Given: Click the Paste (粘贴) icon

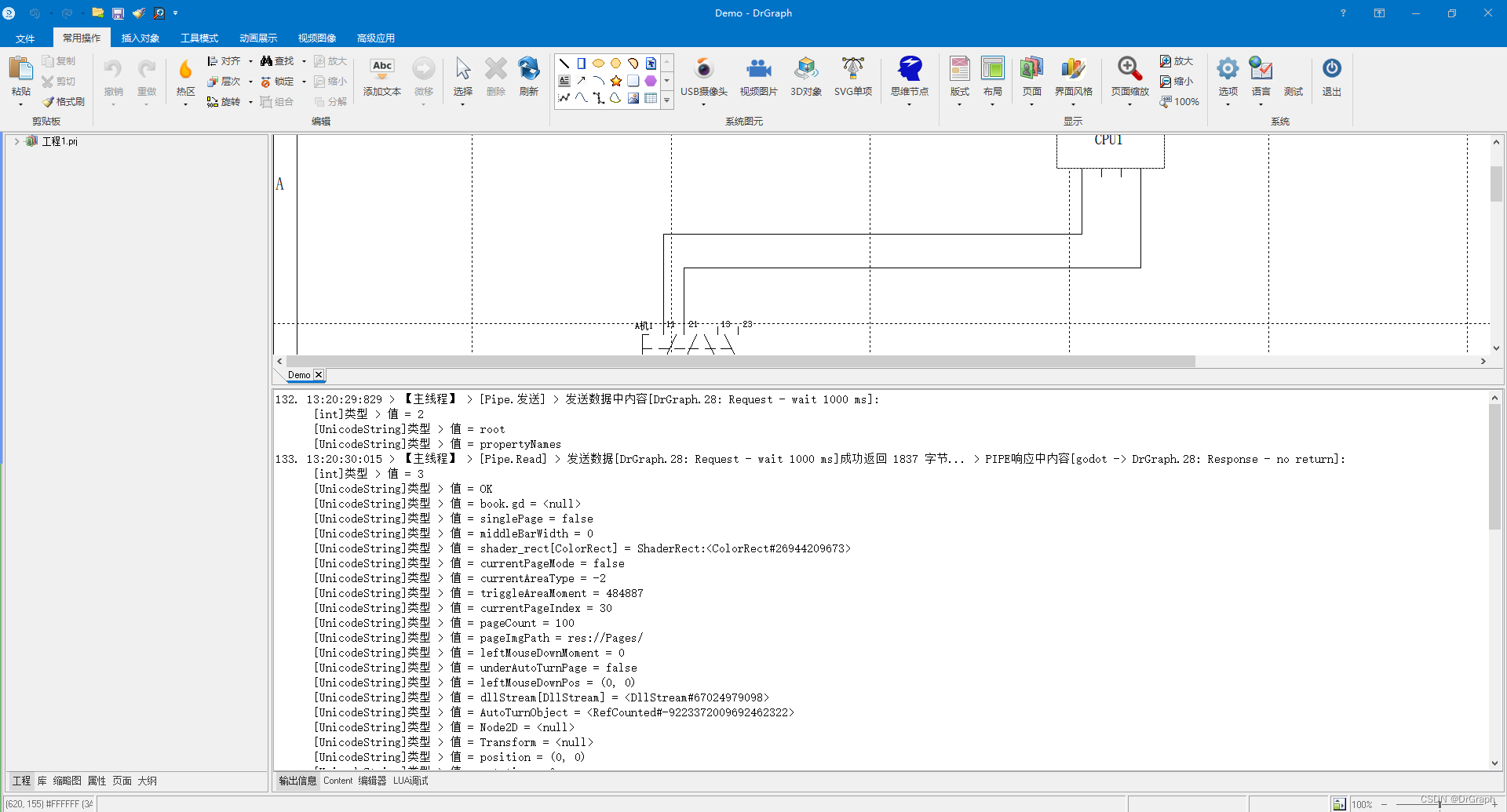Looking at the screenshot, I should coord(20,69).
